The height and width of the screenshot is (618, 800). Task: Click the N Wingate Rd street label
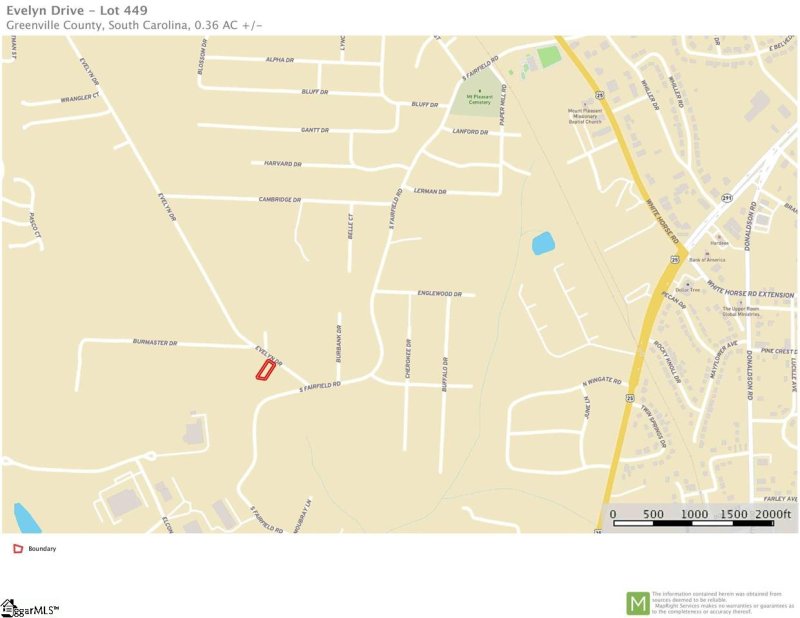602,382
